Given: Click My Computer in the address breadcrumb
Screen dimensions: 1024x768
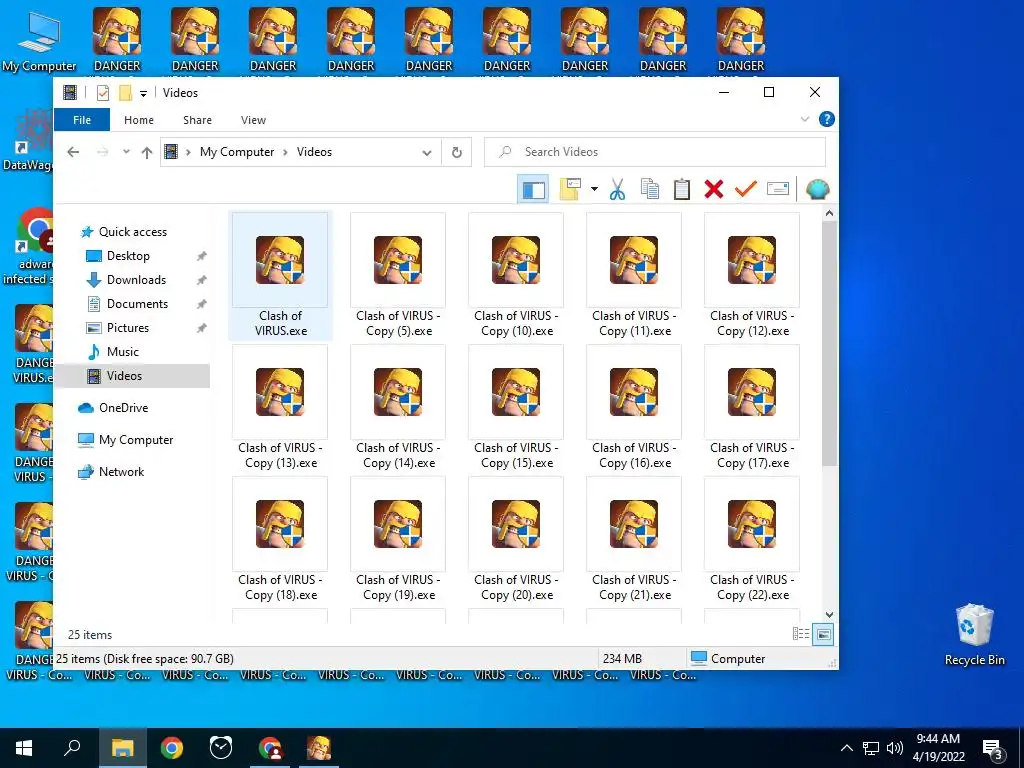Looking at the screenshot, I should 237,152.
